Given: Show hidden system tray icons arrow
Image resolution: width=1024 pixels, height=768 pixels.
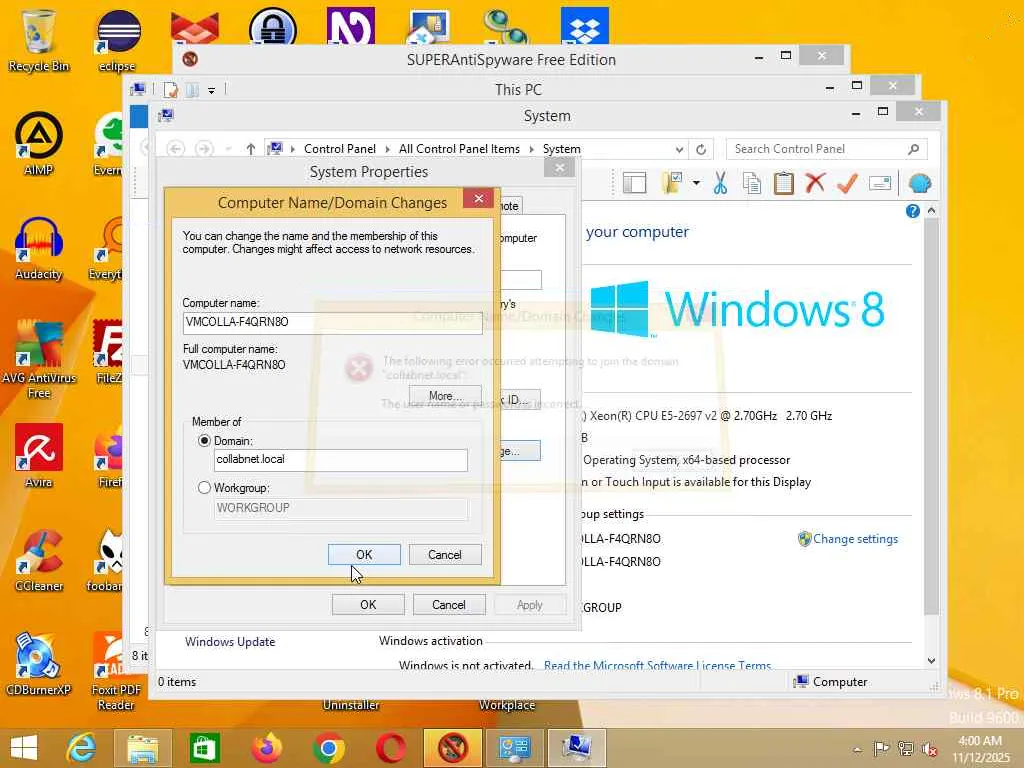Looking at the screenshot, I should pos(857,749).
